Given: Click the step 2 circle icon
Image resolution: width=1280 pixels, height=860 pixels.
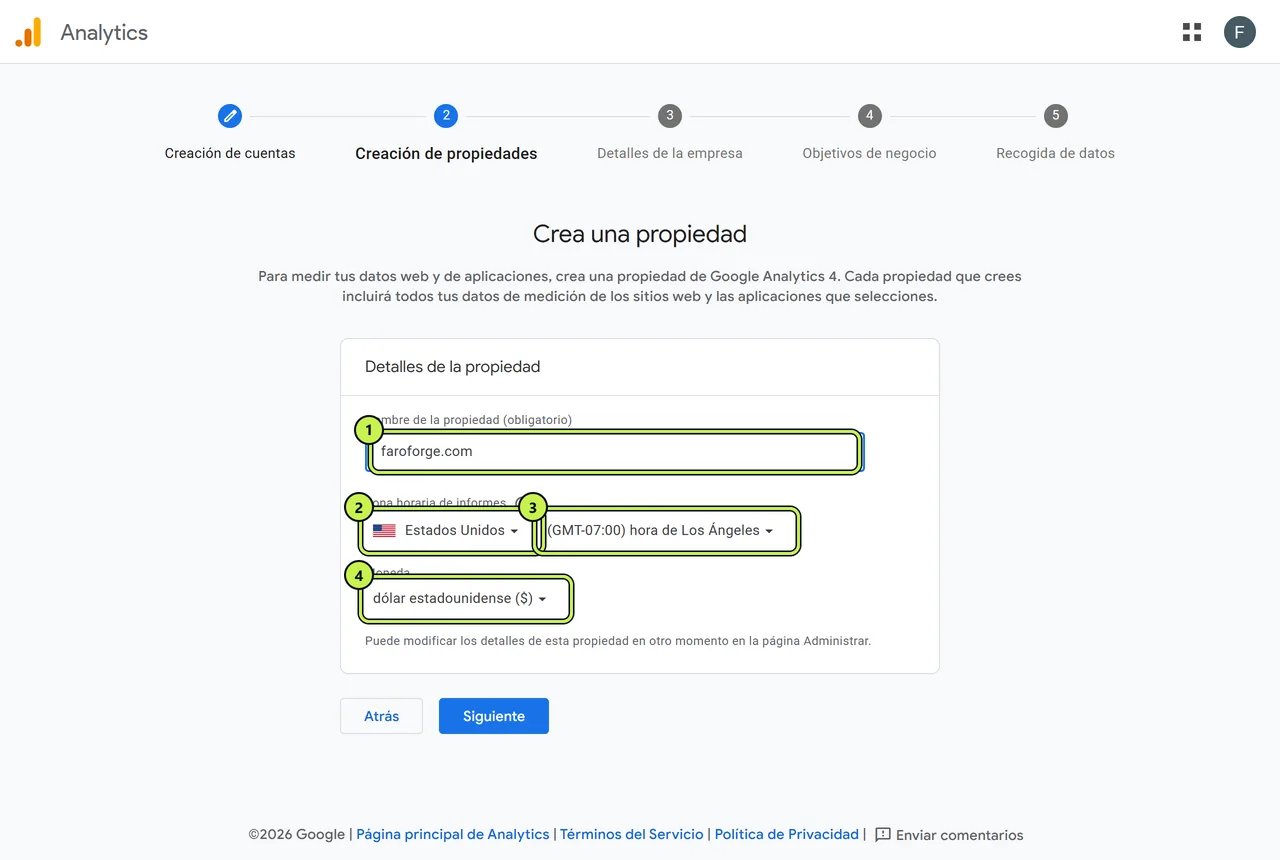Looking at the screenshot, I should 446,116.
